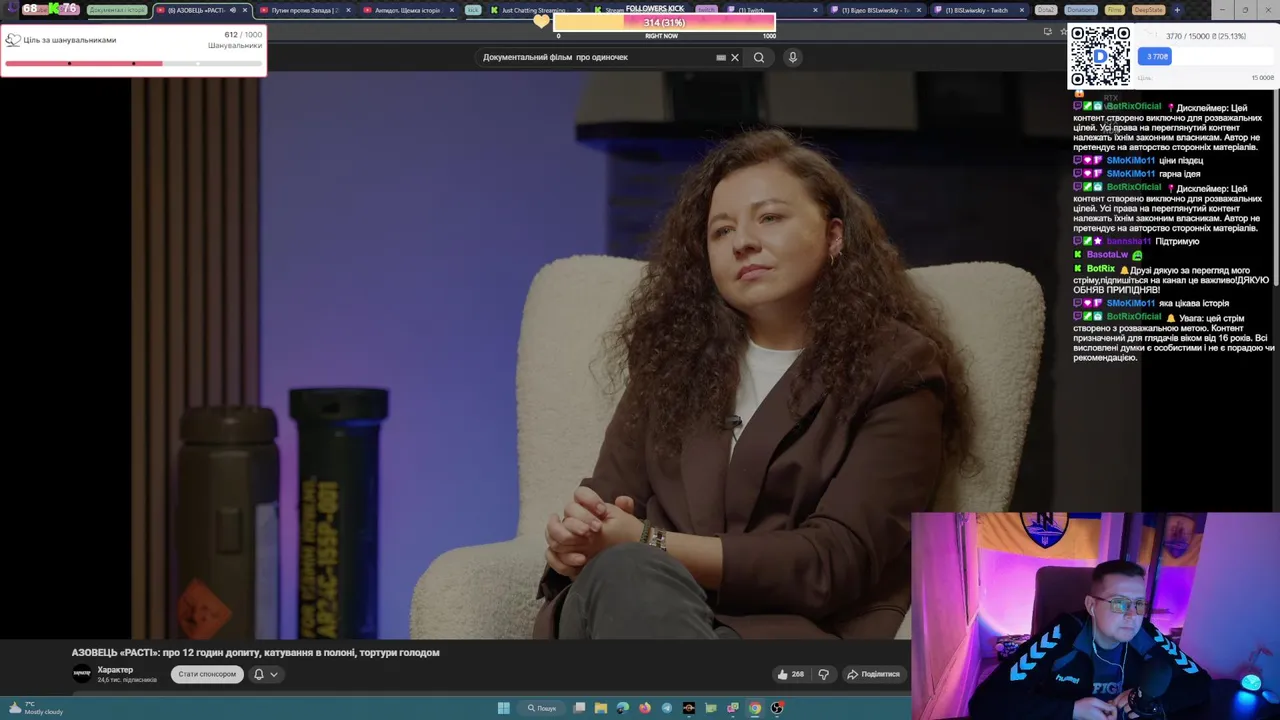The width and height of the screenshot is (1280, 720).
Task: Open the Характер channel avatar
Action: [82, 674]
